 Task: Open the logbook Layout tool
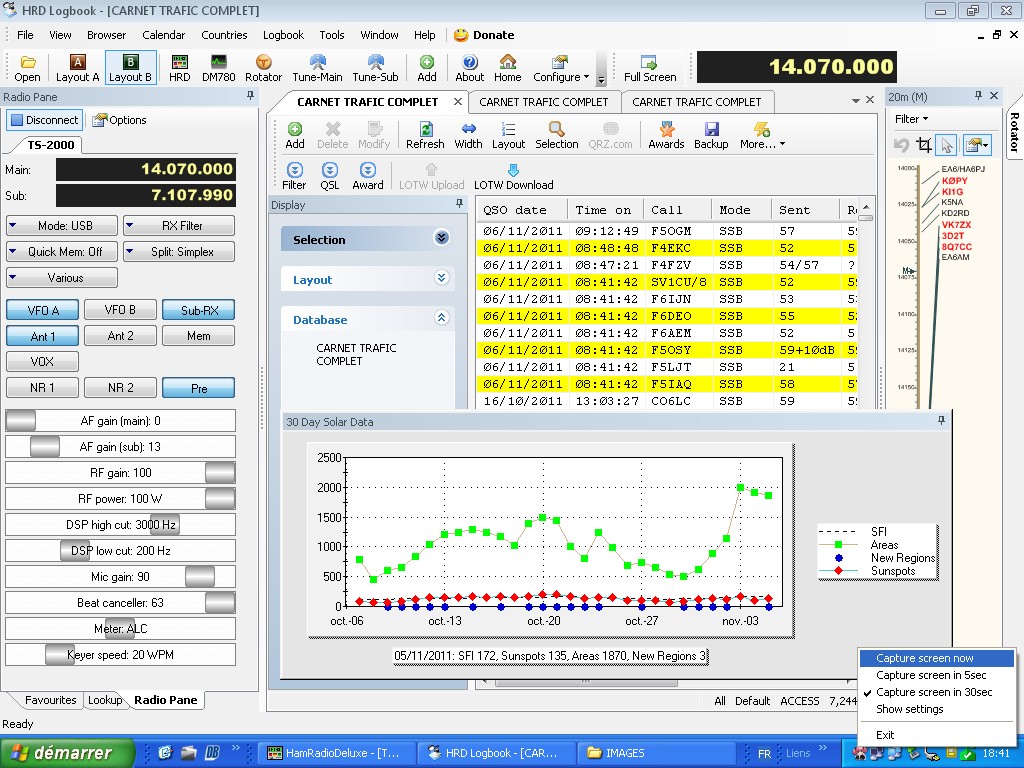tap(508, 135)
